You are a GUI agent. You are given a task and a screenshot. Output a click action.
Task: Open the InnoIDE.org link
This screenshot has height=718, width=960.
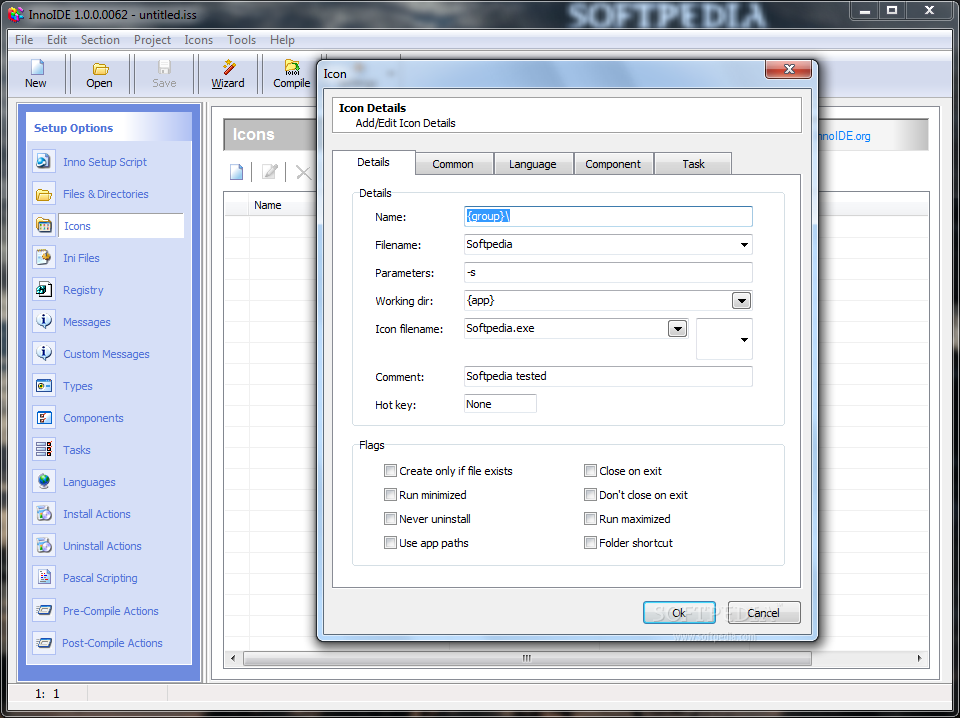pyautogui.click(x=843, y=136)
